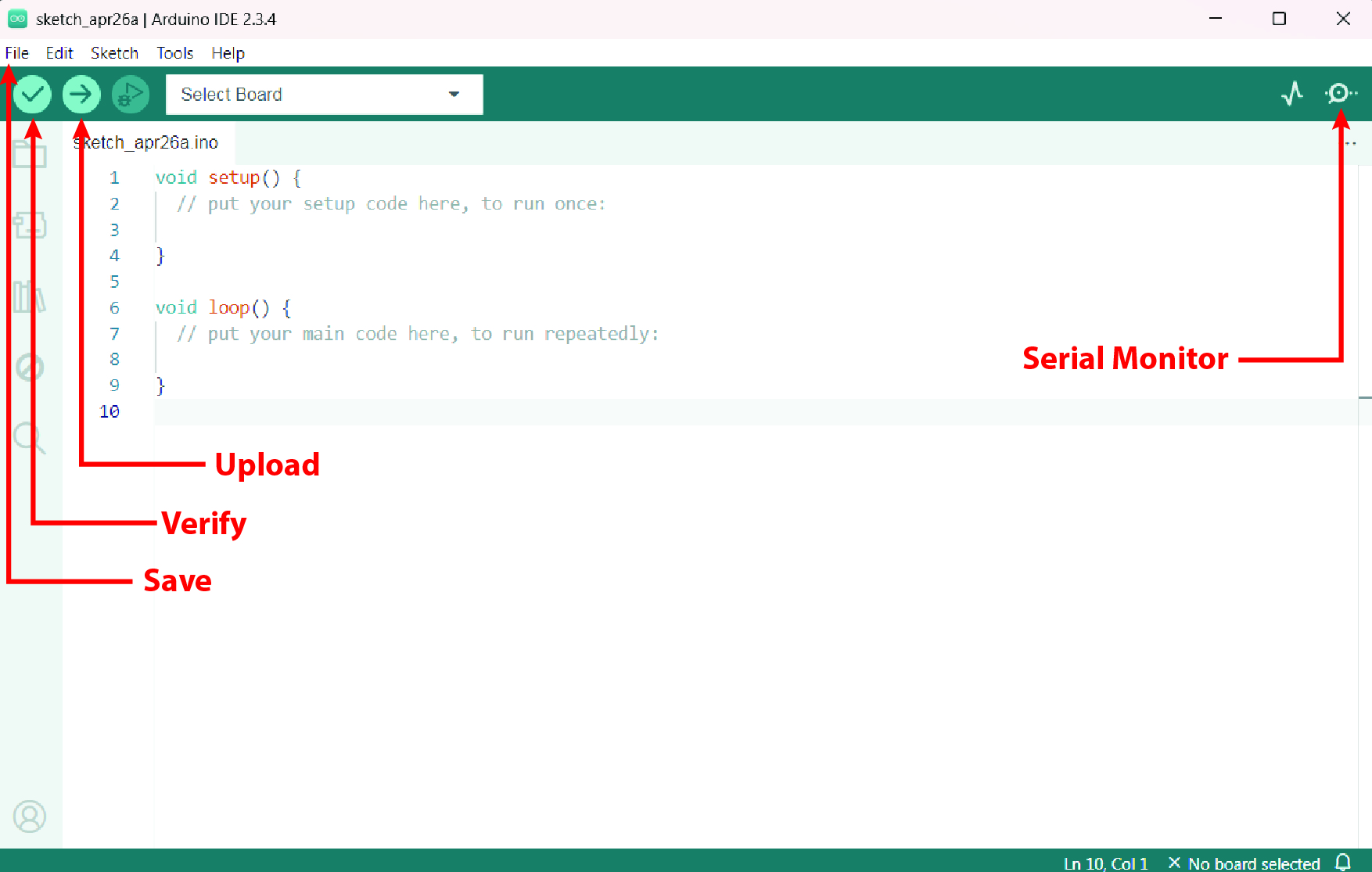The image size is (1372, 872).
Task: Open the File menu
Action: click(x=16, y=53)
